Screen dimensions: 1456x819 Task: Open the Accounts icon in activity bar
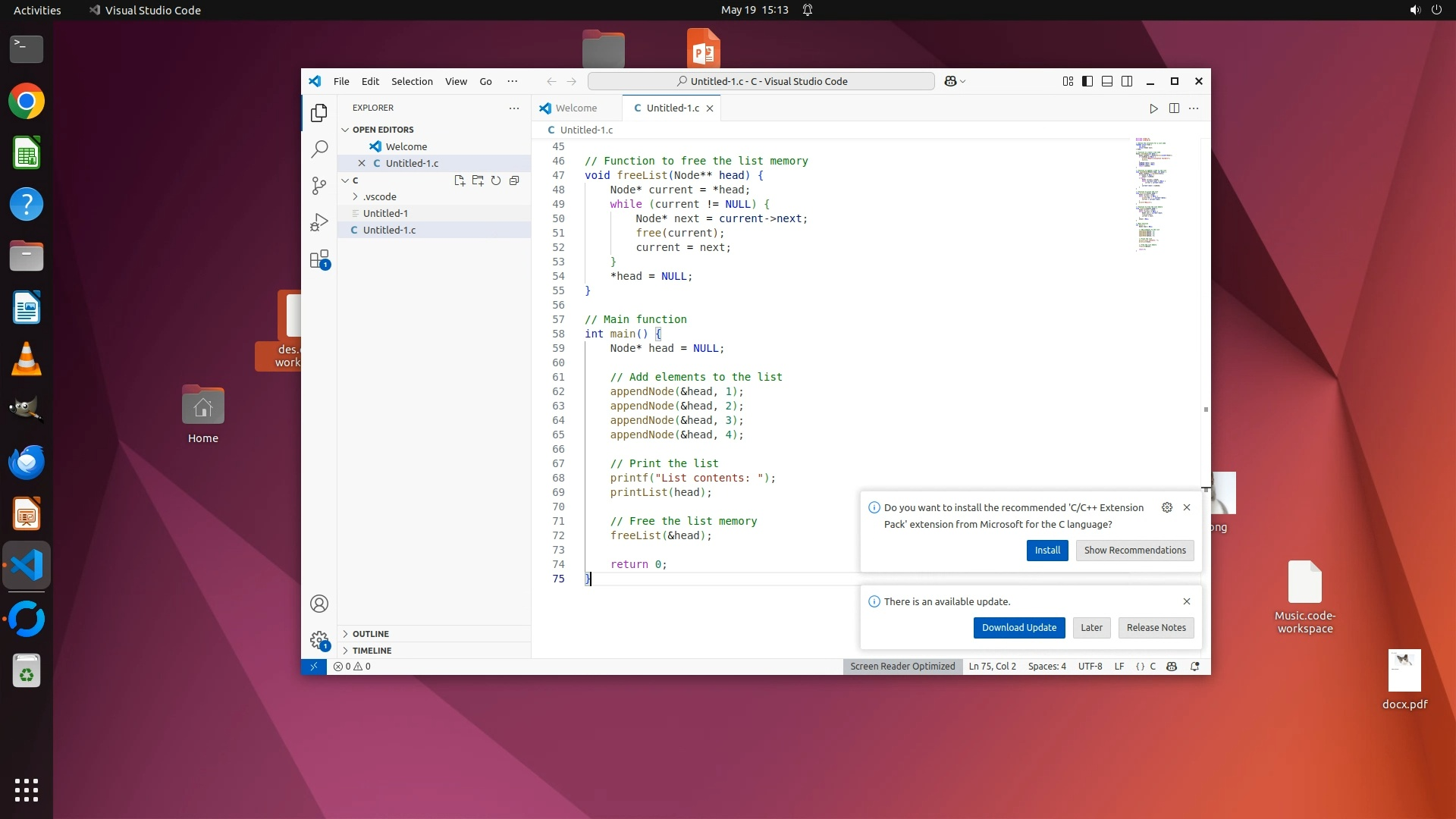tap(319, 604)
